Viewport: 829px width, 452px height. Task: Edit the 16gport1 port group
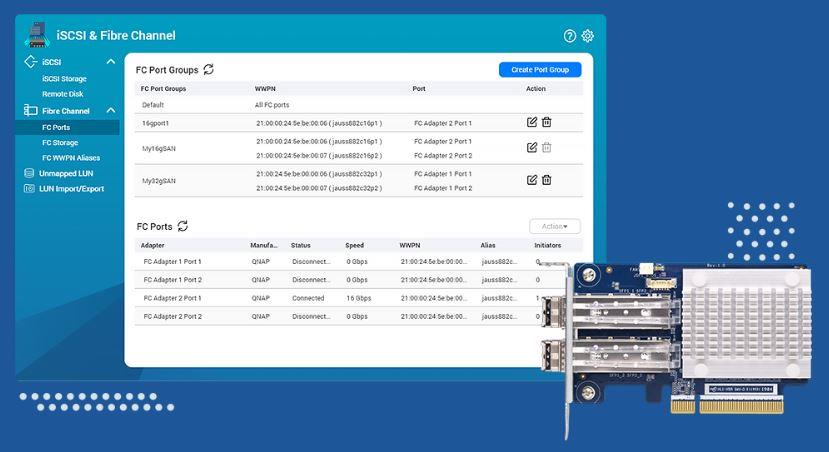click(x=532, y=122)
